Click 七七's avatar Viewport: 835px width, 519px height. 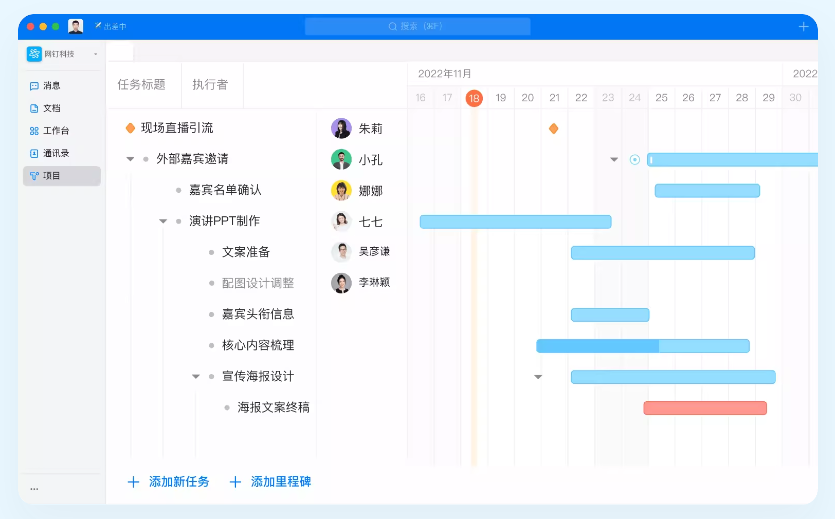coord(341,221)
